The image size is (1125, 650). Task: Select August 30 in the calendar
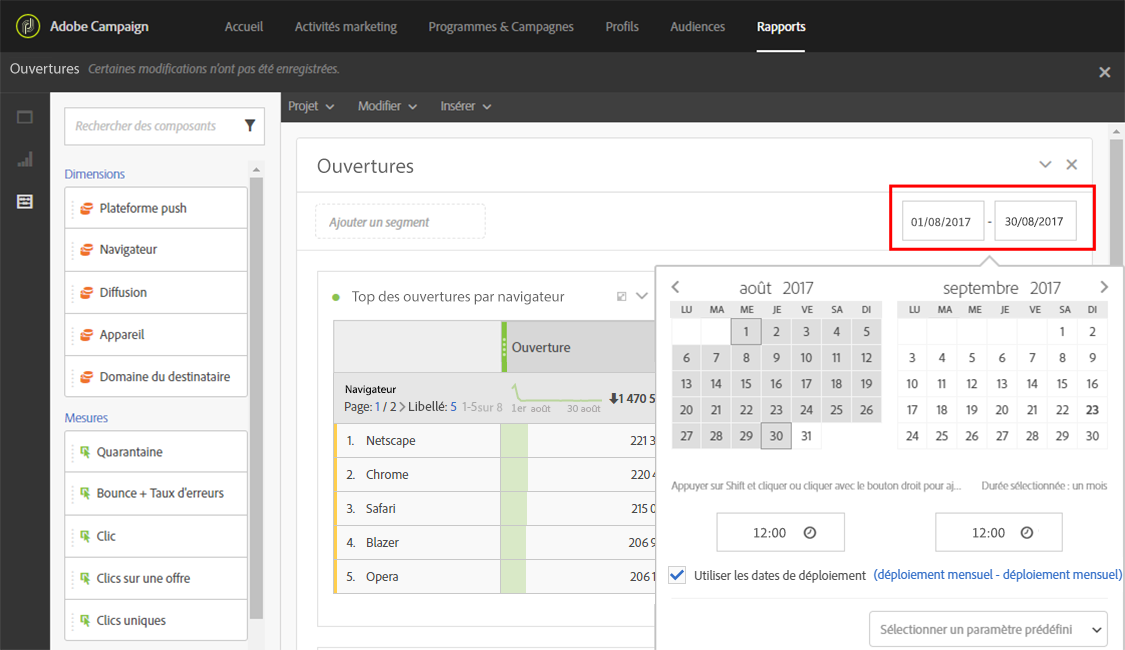click(776, 435)
